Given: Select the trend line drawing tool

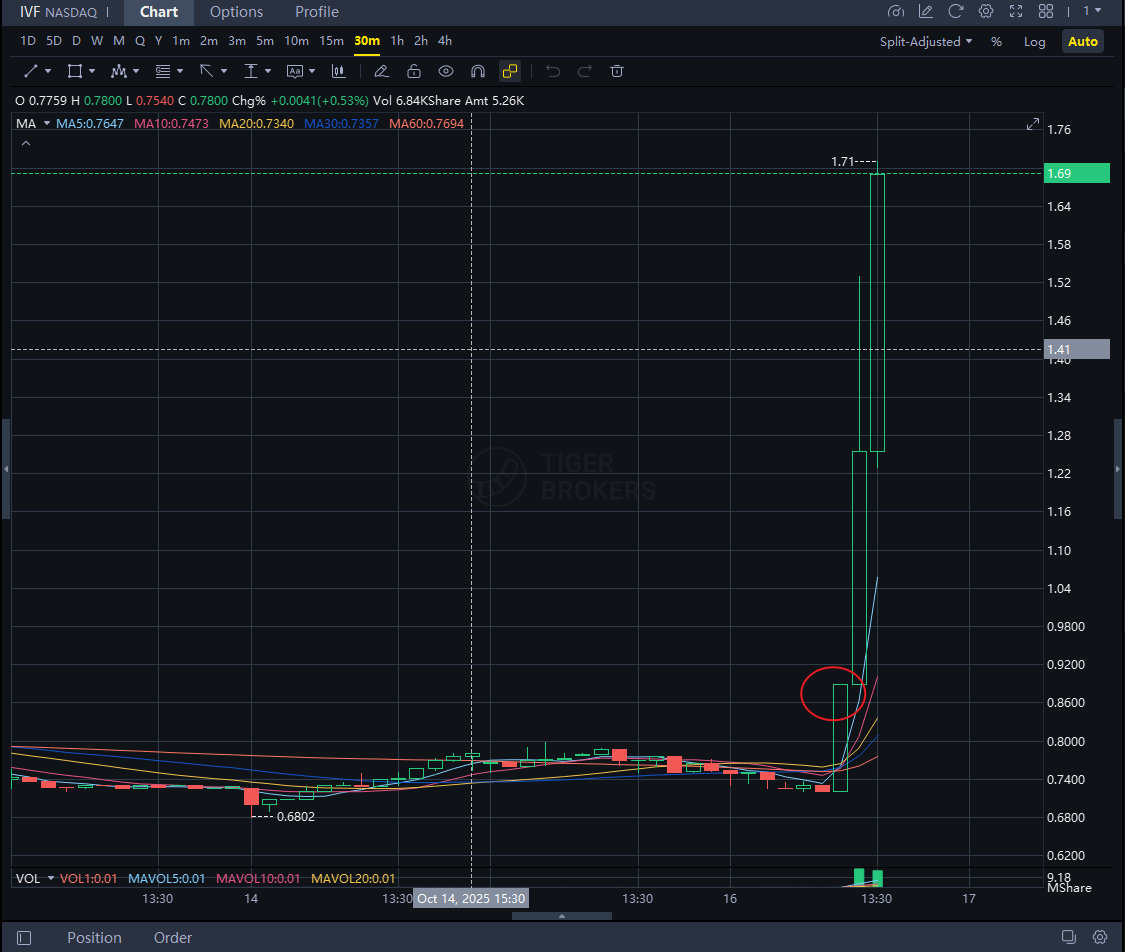Looking at the screenshot, I should [31, 71].
